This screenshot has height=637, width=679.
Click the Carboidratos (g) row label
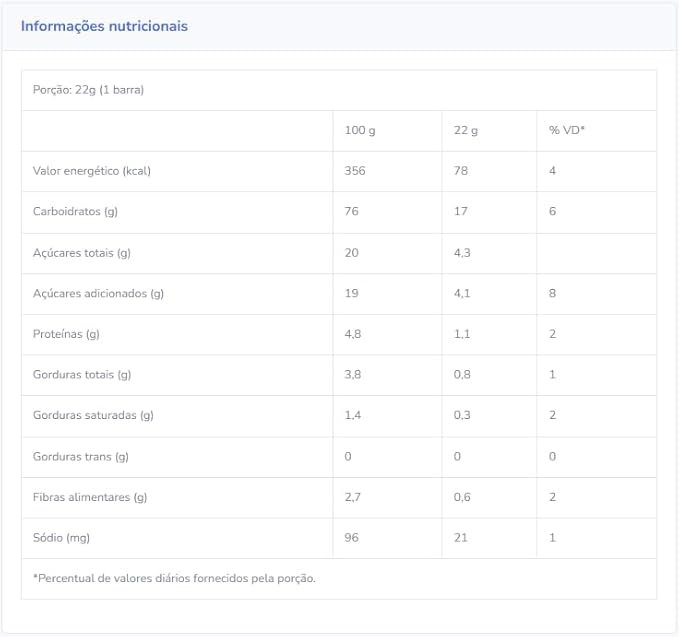pyautogui.click(x=75, y=211)
